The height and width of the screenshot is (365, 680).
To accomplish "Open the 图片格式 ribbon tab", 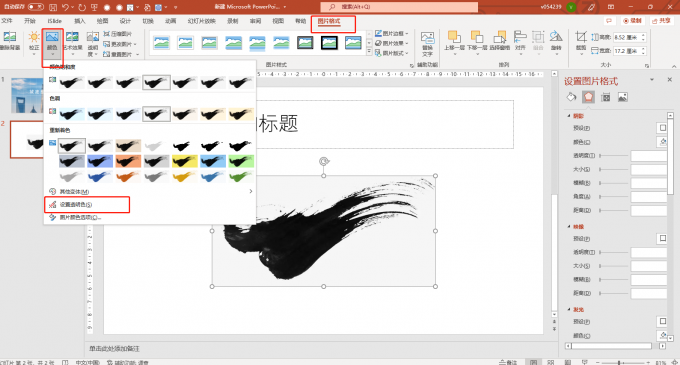I will tap(329, 21).
